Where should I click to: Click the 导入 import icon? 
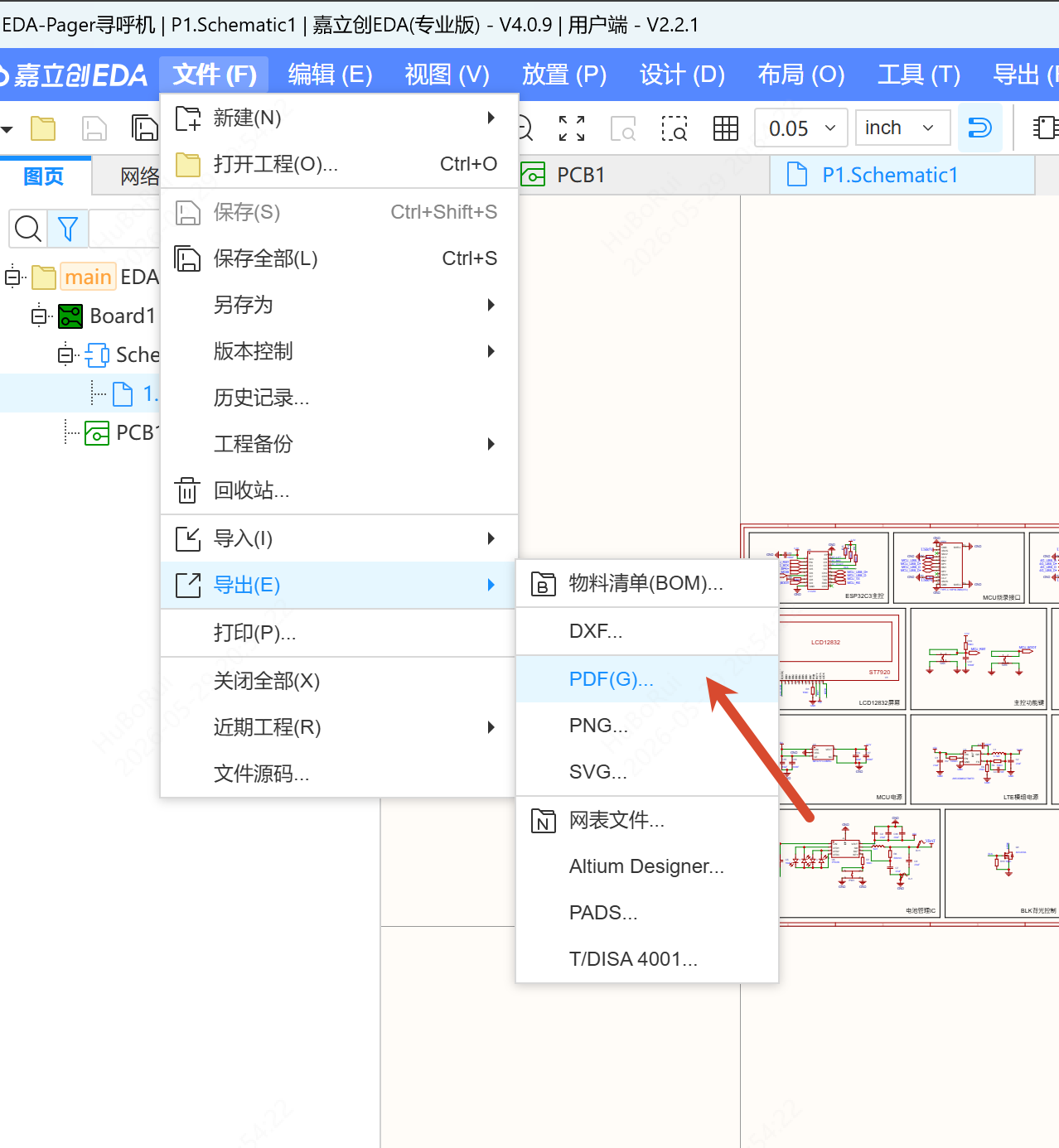(188, 538)
